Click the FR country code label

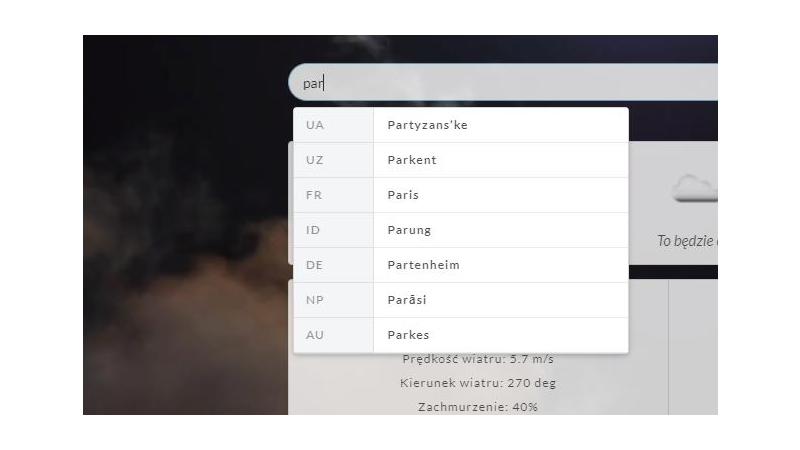tap(314, 195)
